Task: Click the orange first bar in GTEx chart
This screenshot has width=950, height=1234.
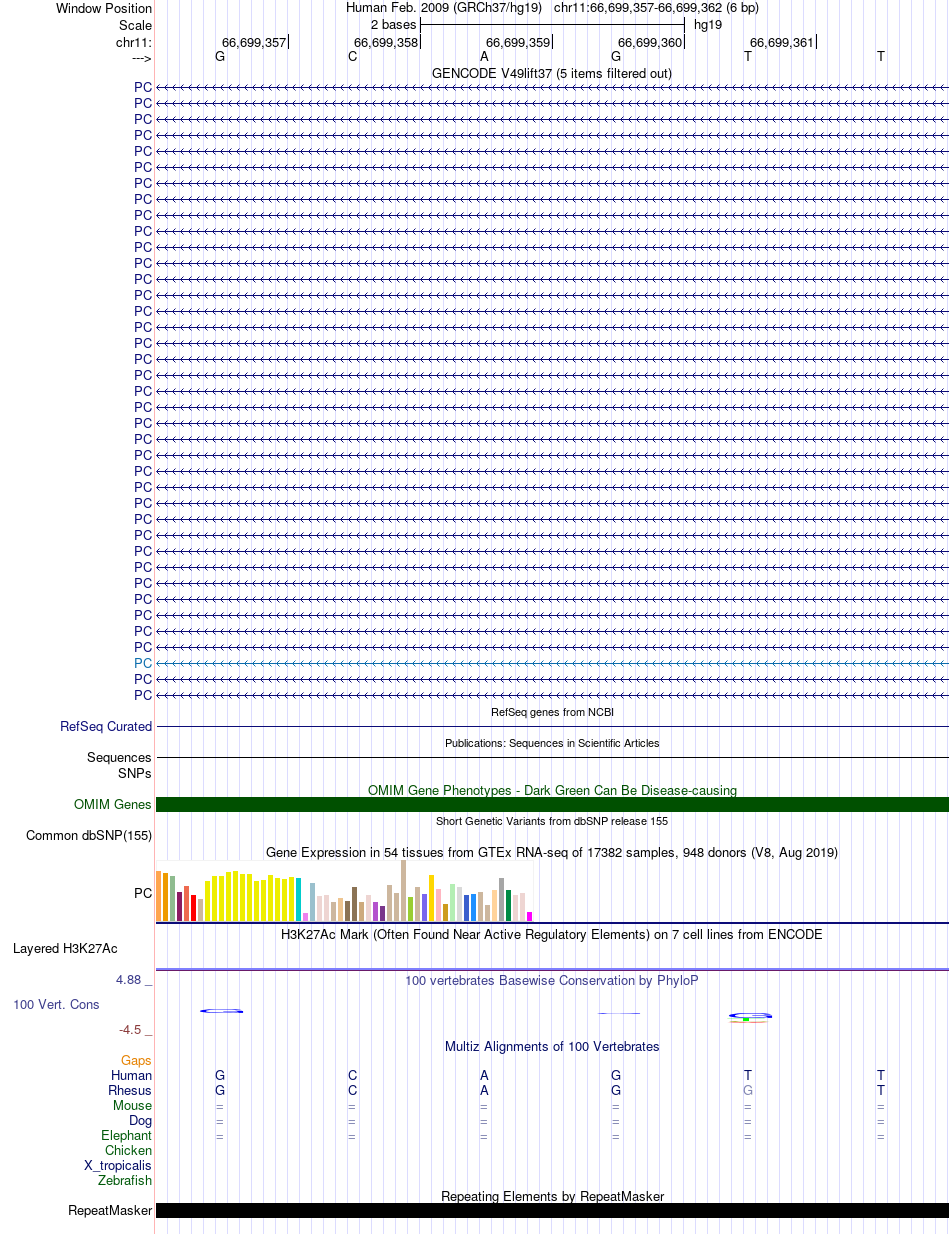Action: click(x=158, y=896)
